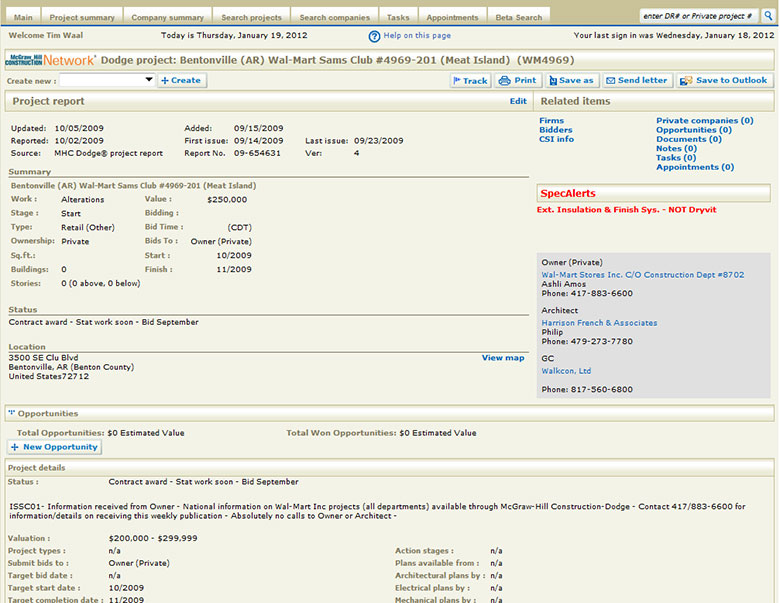Image resolution: width=780 pixels, height=603 pixels.
Task: Click the magnifier search icon at top right
Action: pos(768,16)
